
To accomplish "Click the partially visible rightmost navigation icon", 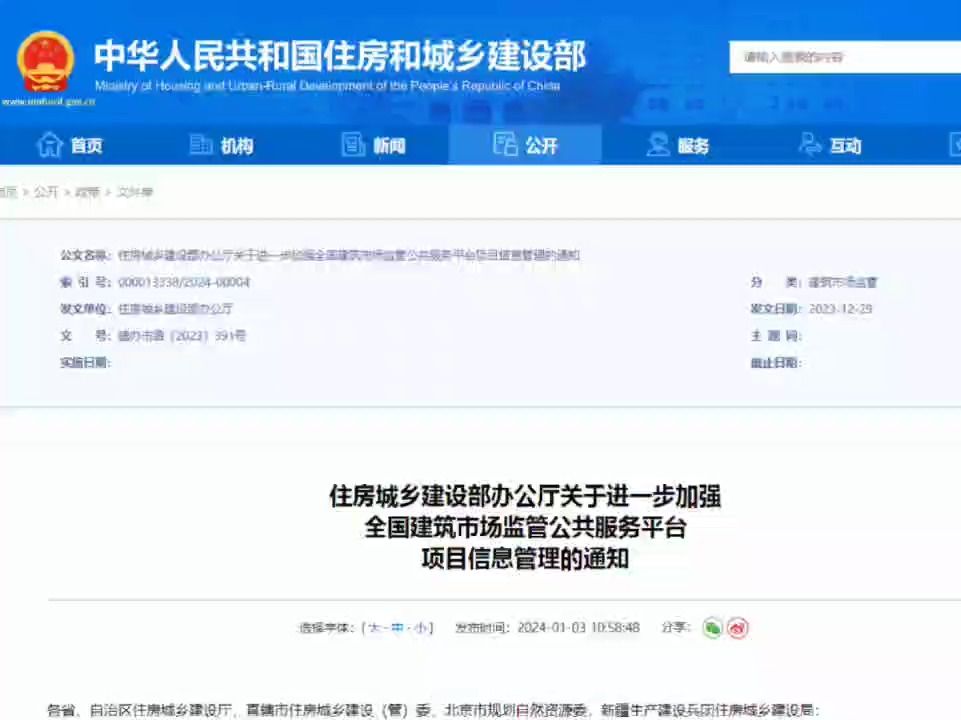I will (x=955, y=145).
